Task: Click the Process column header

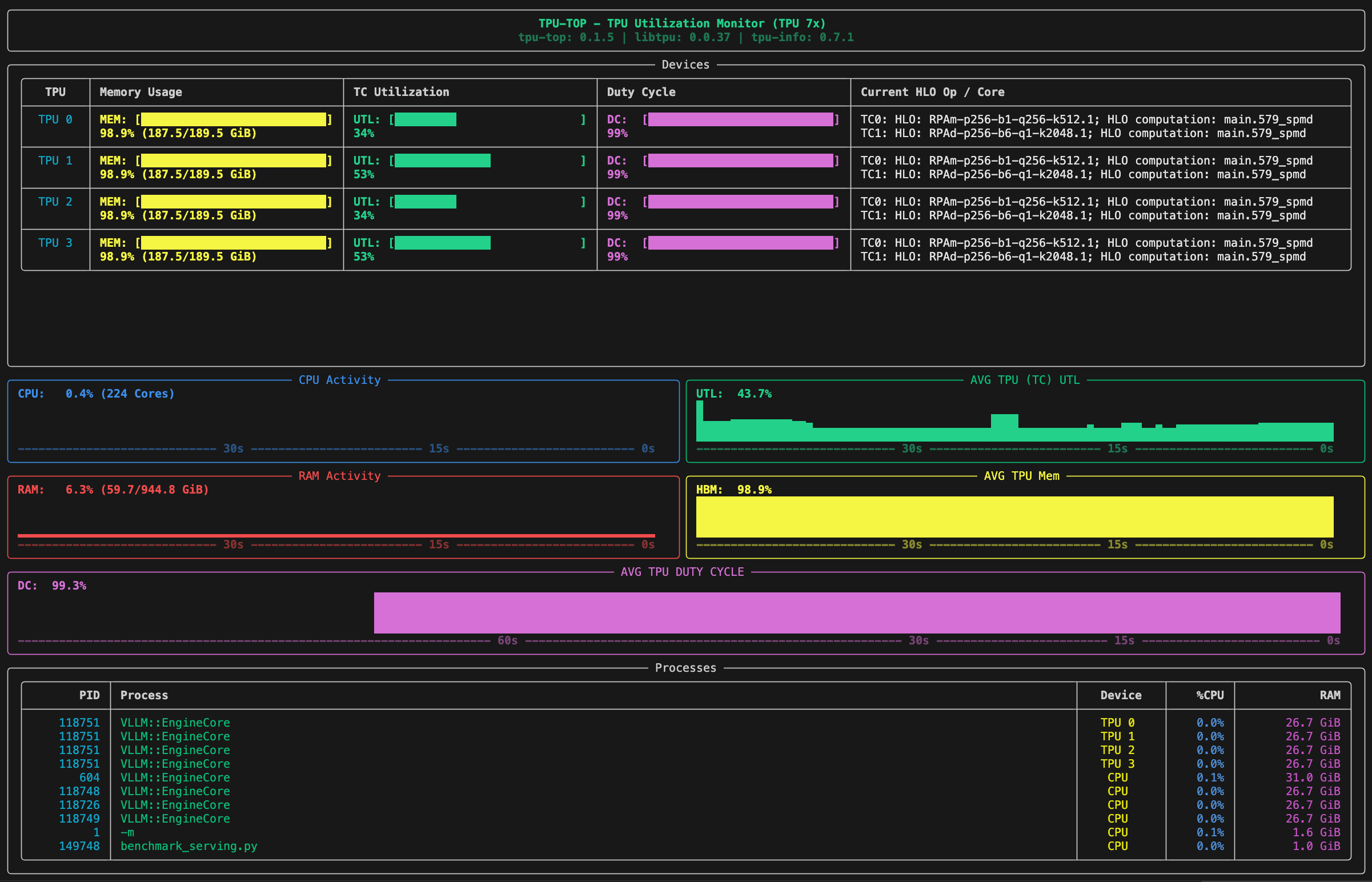Action: tap(145, 695)
